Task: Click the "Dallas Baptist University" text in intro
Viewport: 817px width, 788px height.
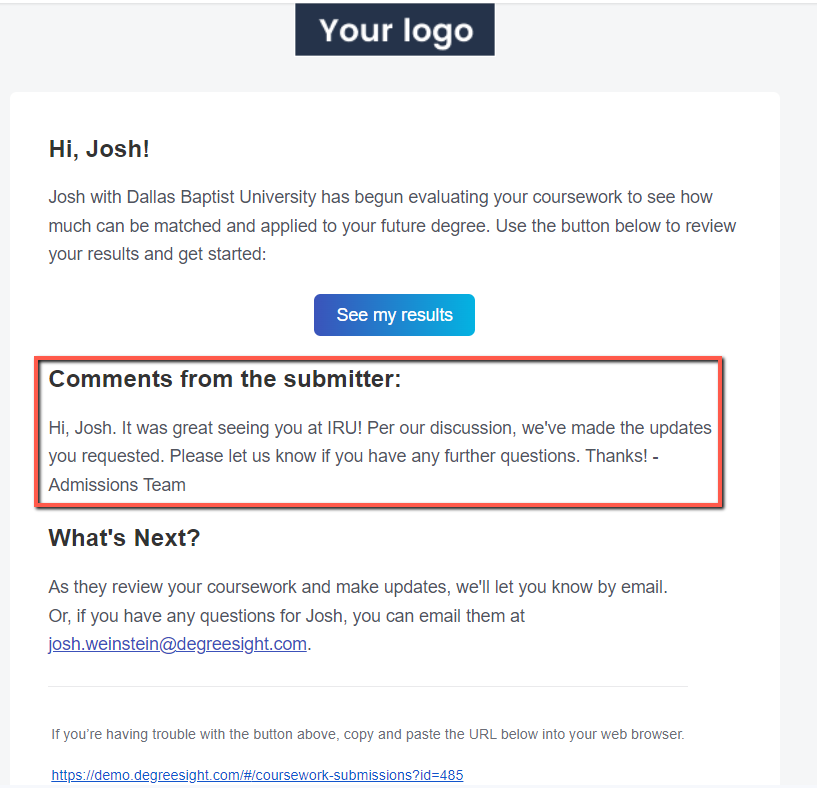Action: (216, 197)
